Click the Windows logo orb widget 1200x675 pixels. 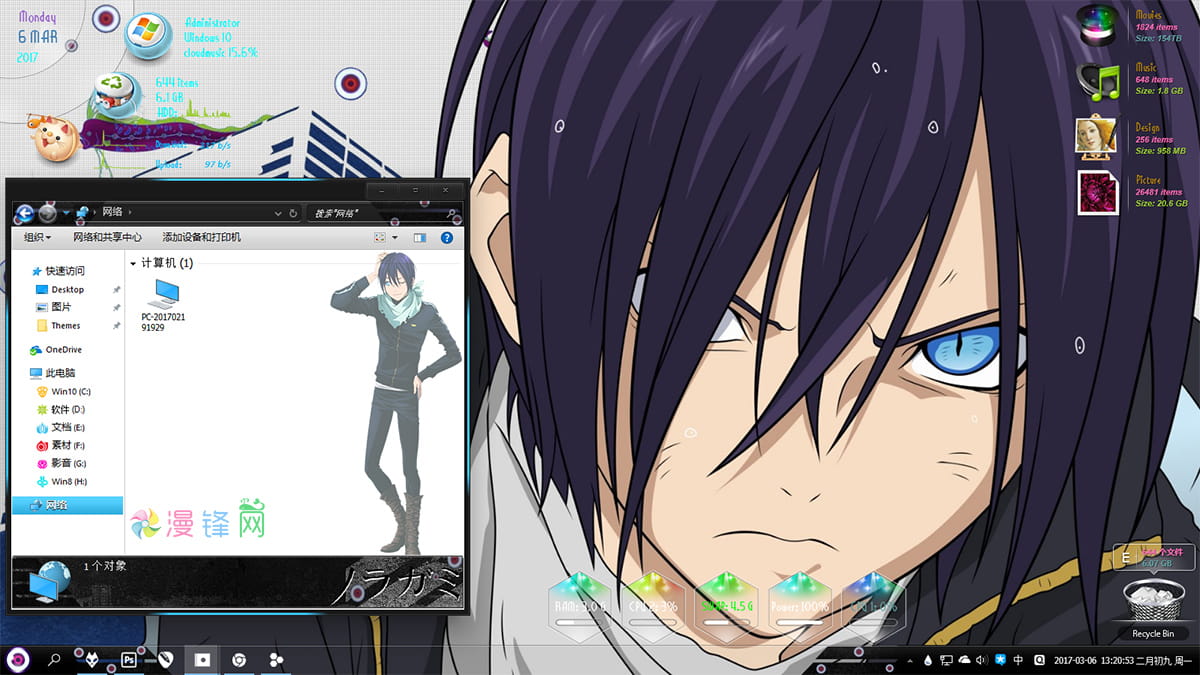147,34
